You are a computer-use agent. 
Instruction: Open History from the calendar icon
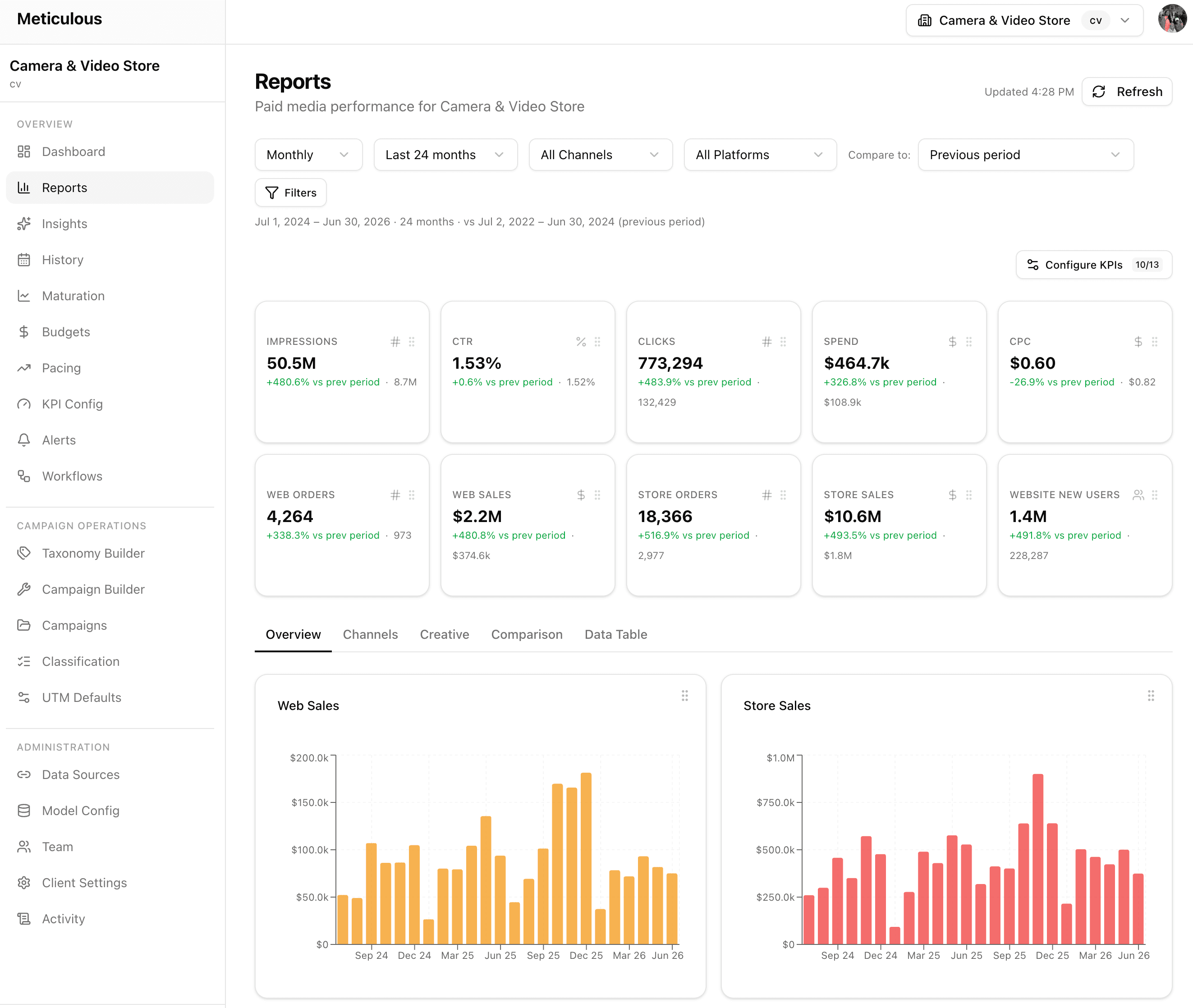tap(24, 260)
